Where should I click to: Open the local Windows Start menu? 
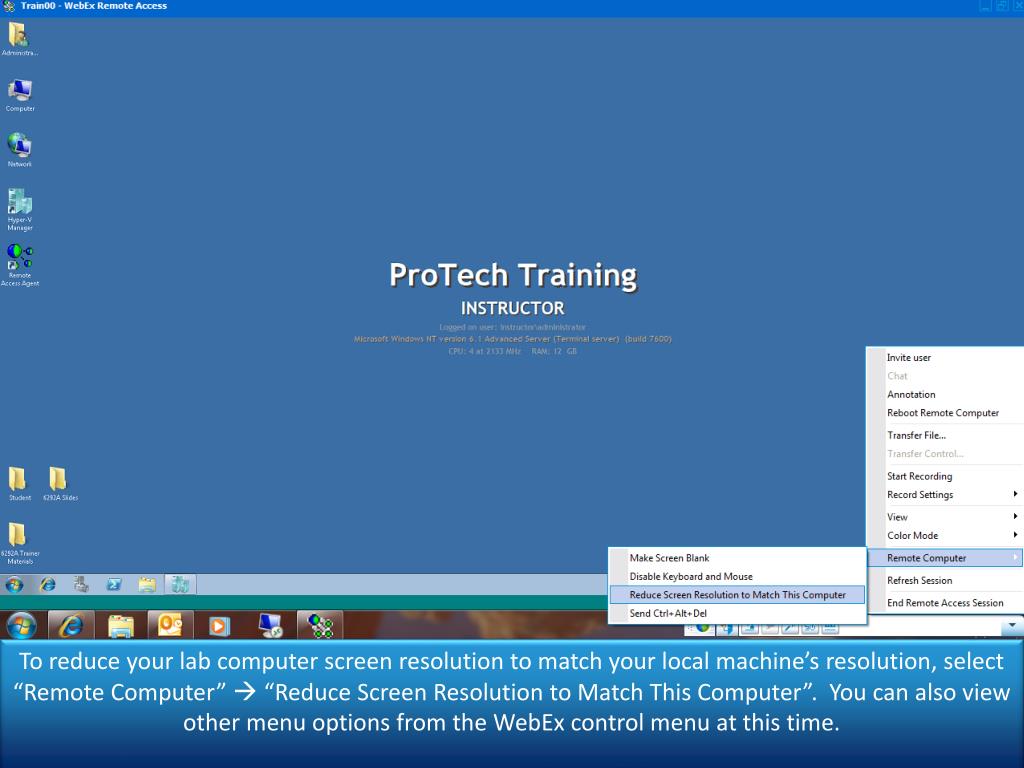coord(22,626)
